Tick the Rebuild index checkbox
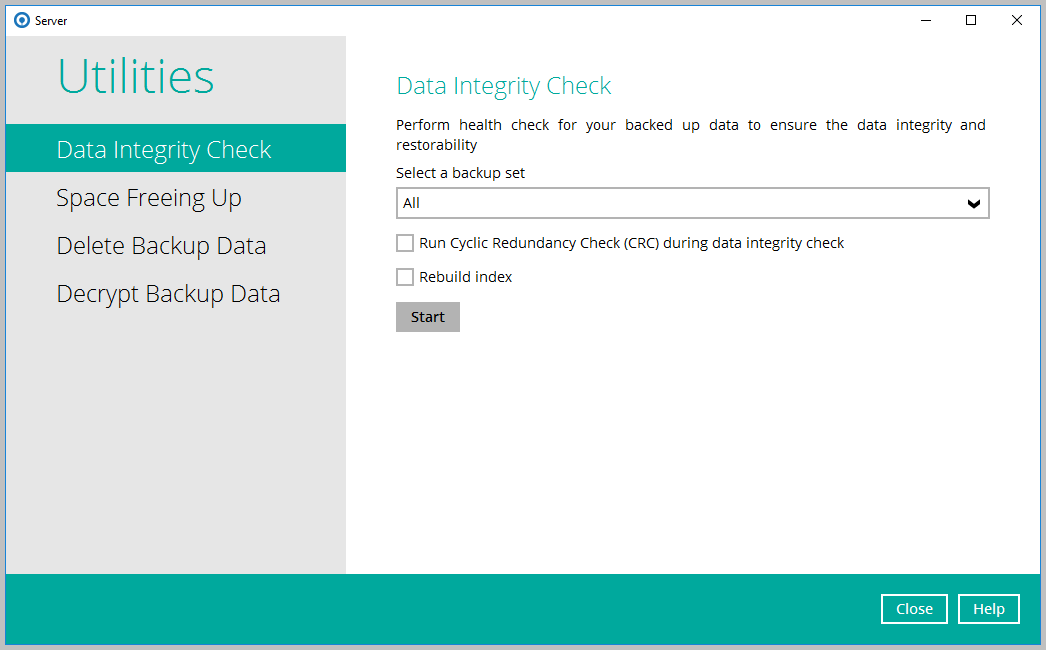Screen dimensions: 1046x650 point(405,277)
